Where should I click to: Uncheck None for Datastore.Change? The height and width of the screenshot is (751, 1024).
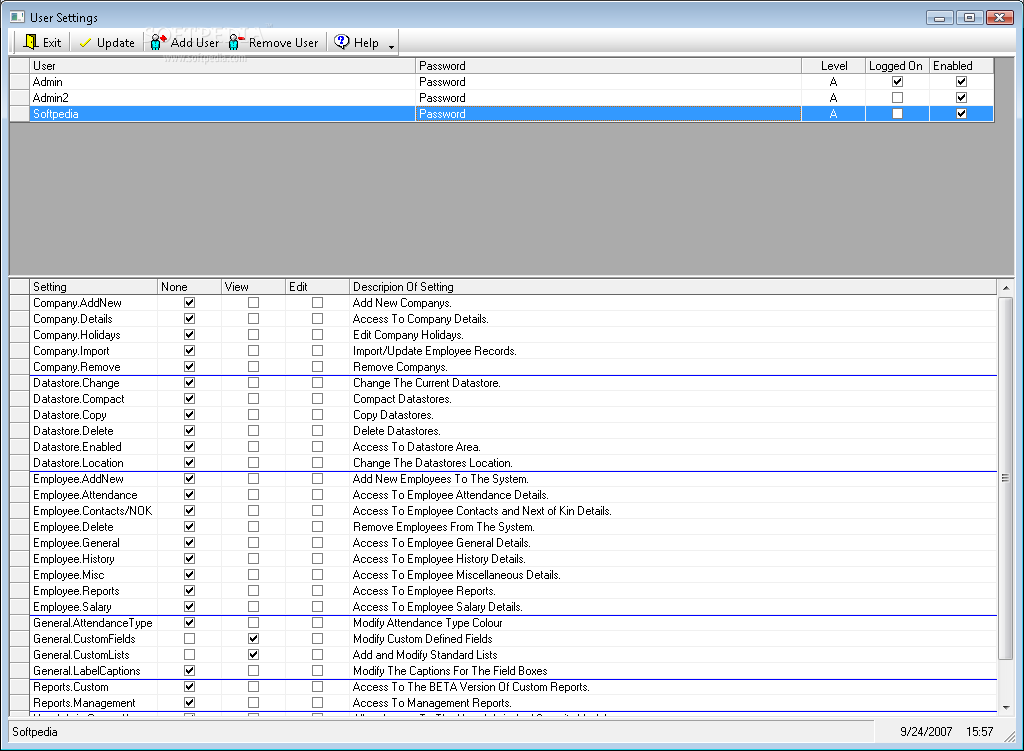[189, 383]
